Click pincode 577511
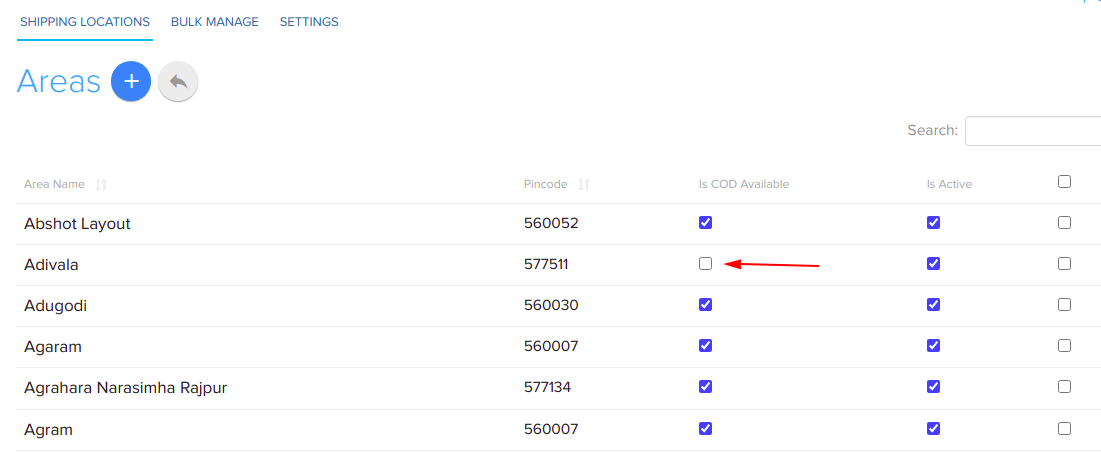The height and width of the screenshot is (453, 1101). (x=546, y=265)
